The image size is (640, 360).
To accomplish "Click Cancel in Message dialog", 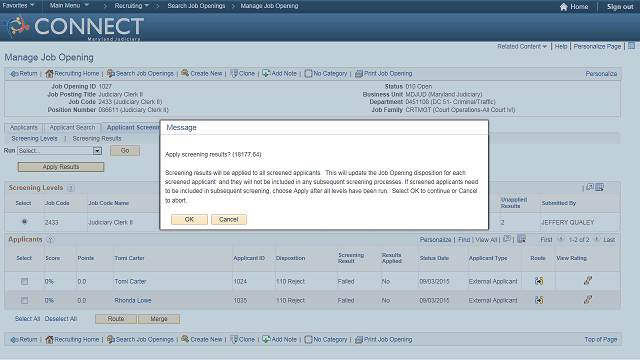I will (229, 220).
